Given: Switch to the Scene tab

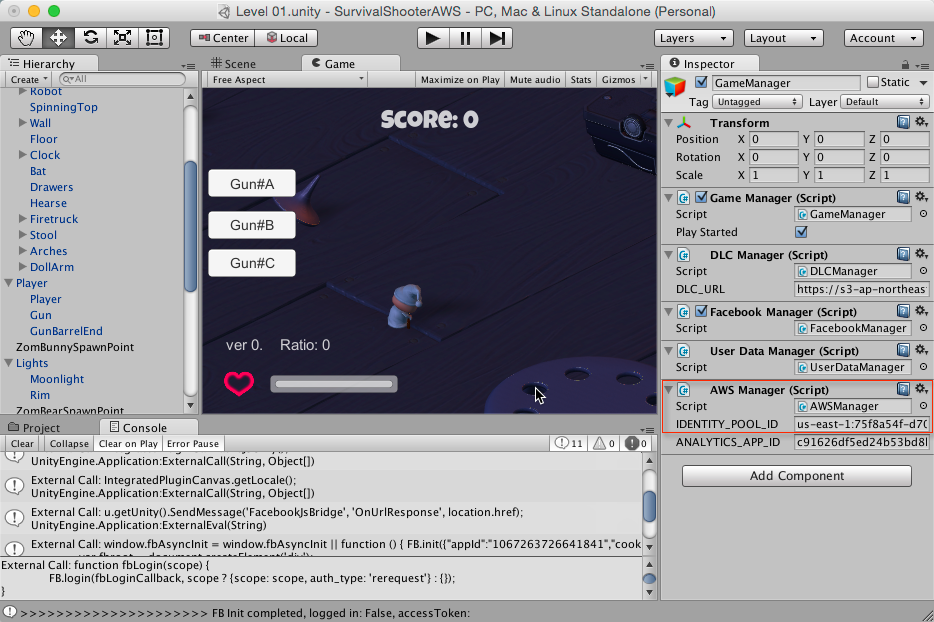Looking at the screenshot, I should pos(234,64).
